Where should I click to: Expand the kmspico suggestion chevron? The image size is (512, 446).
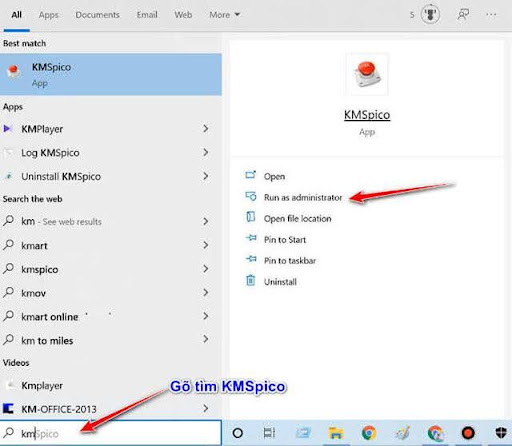point(206,269)
